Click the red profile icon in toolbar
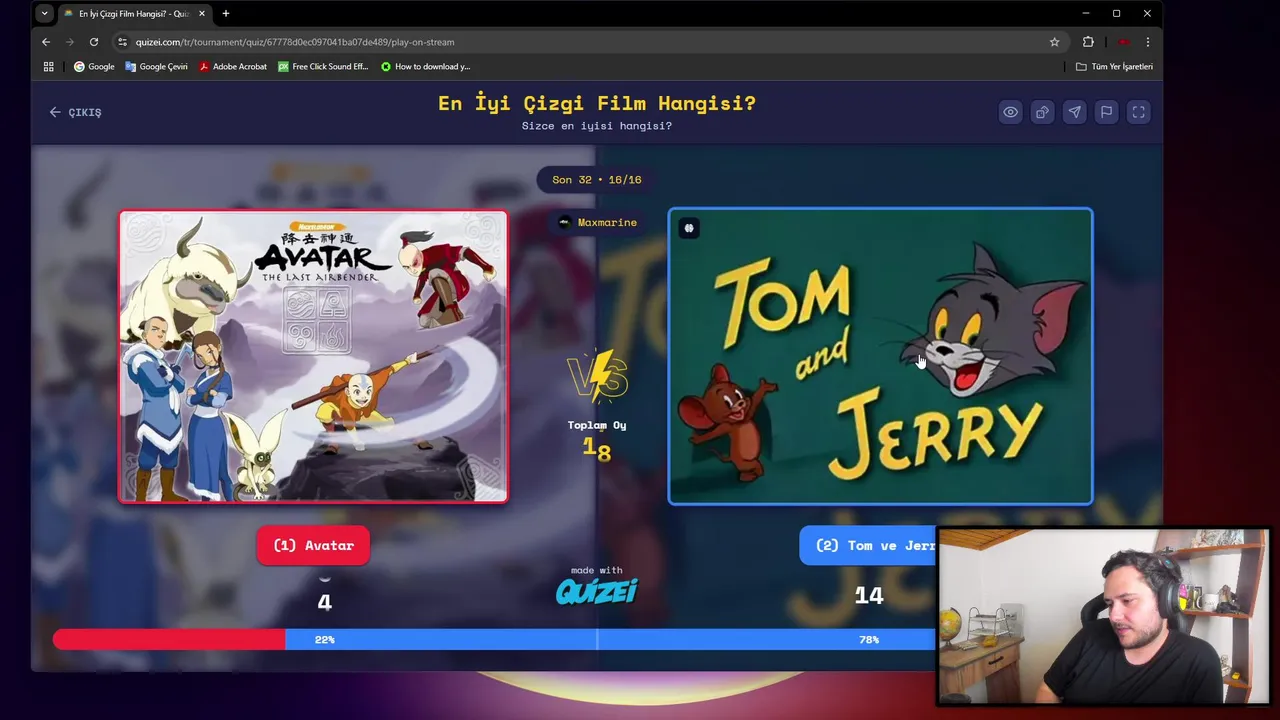This screenshot has width=1280, height=720. pyautogui.click(x=1123, y=42)
